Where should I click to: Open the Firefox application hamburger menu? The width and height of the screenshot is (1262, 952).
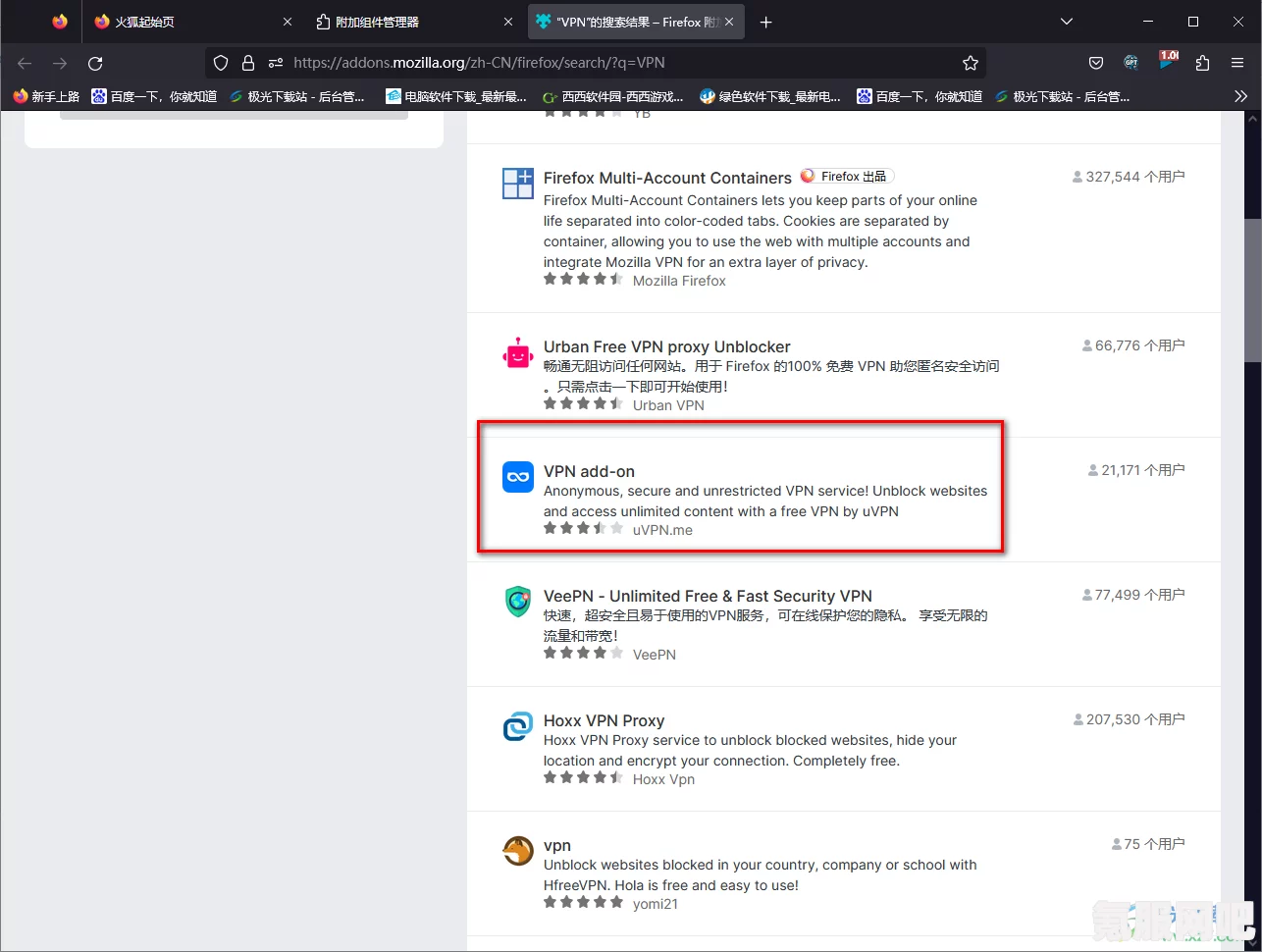pos(1237,63)
